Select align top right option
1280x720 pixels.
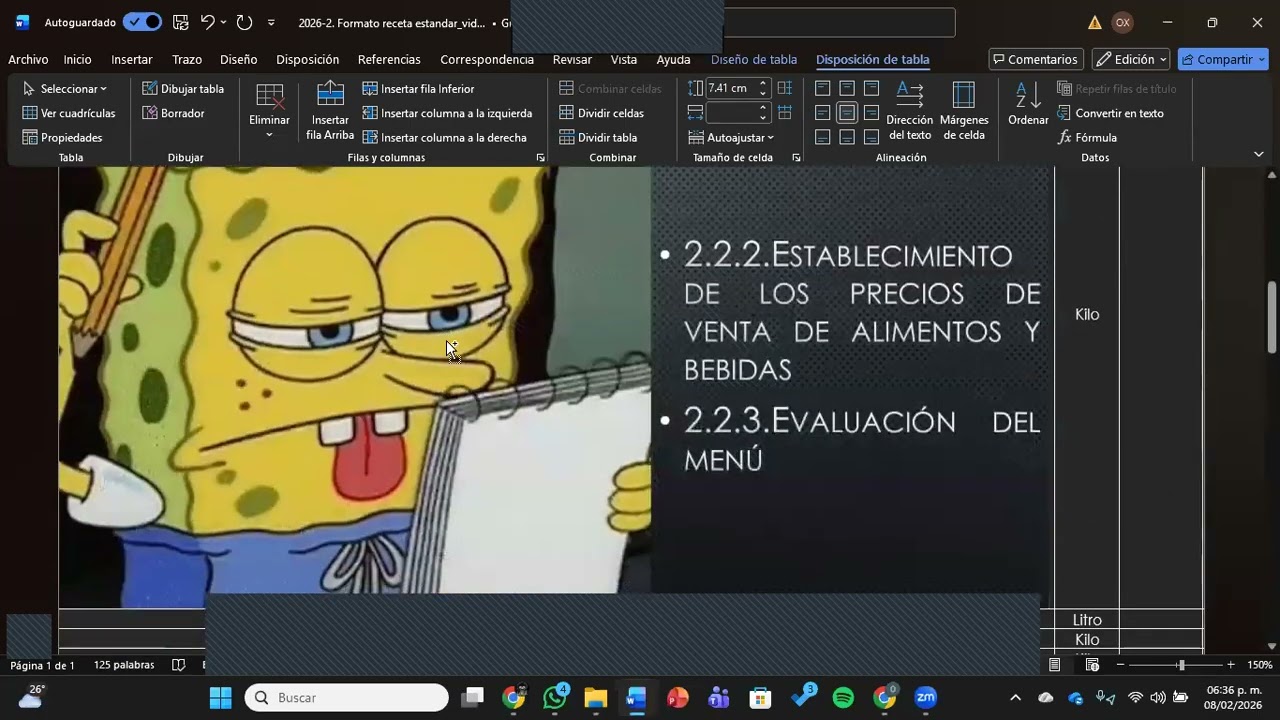(871, 88)
